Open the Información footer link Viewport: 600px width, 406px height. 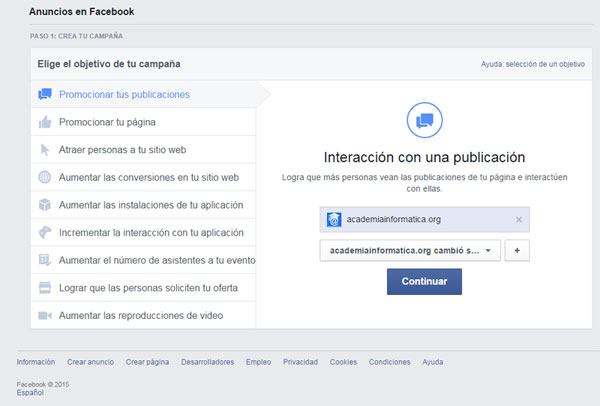[36, 362]
